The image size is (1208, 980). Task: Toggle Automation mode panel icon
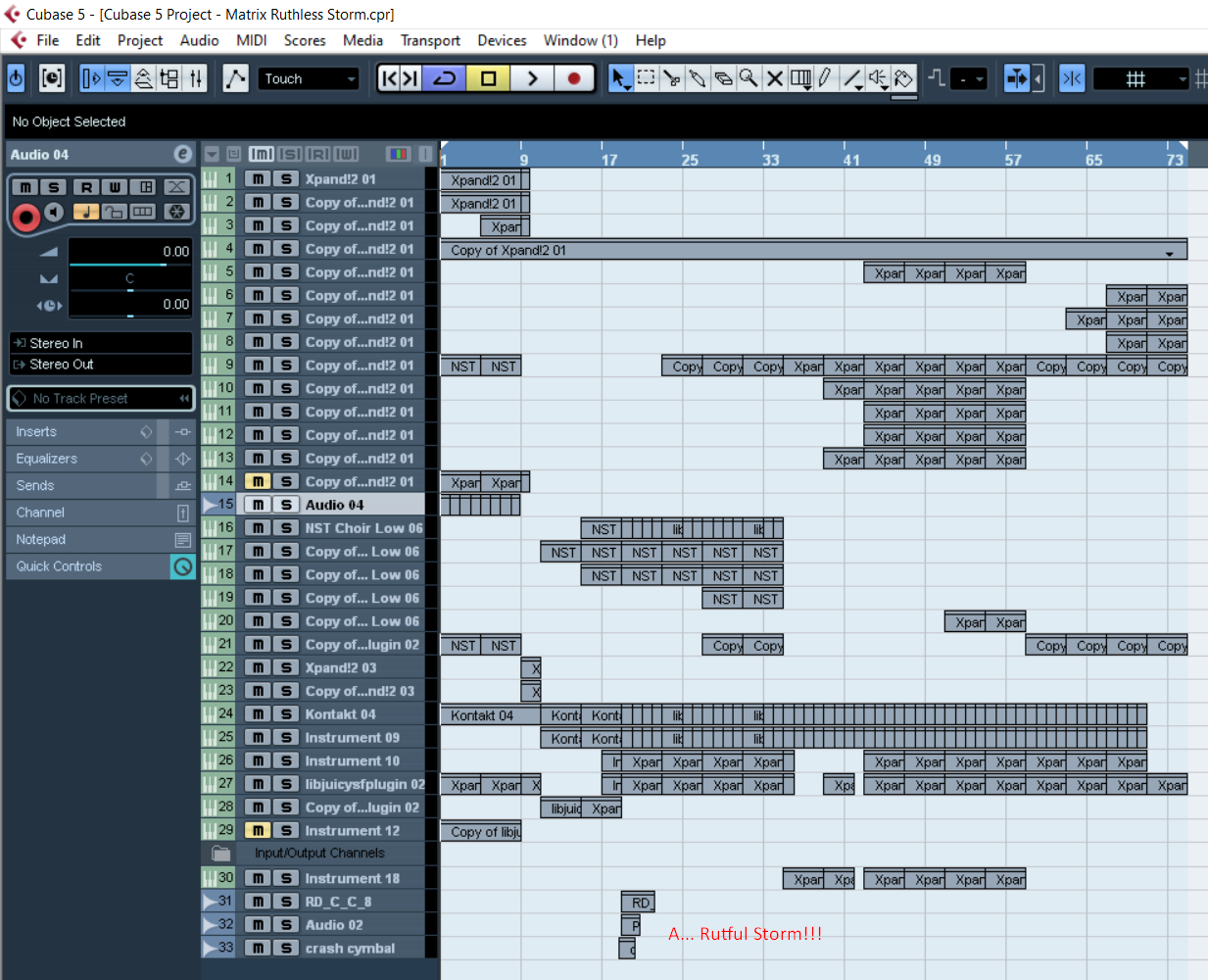click(x=235, y=78)
